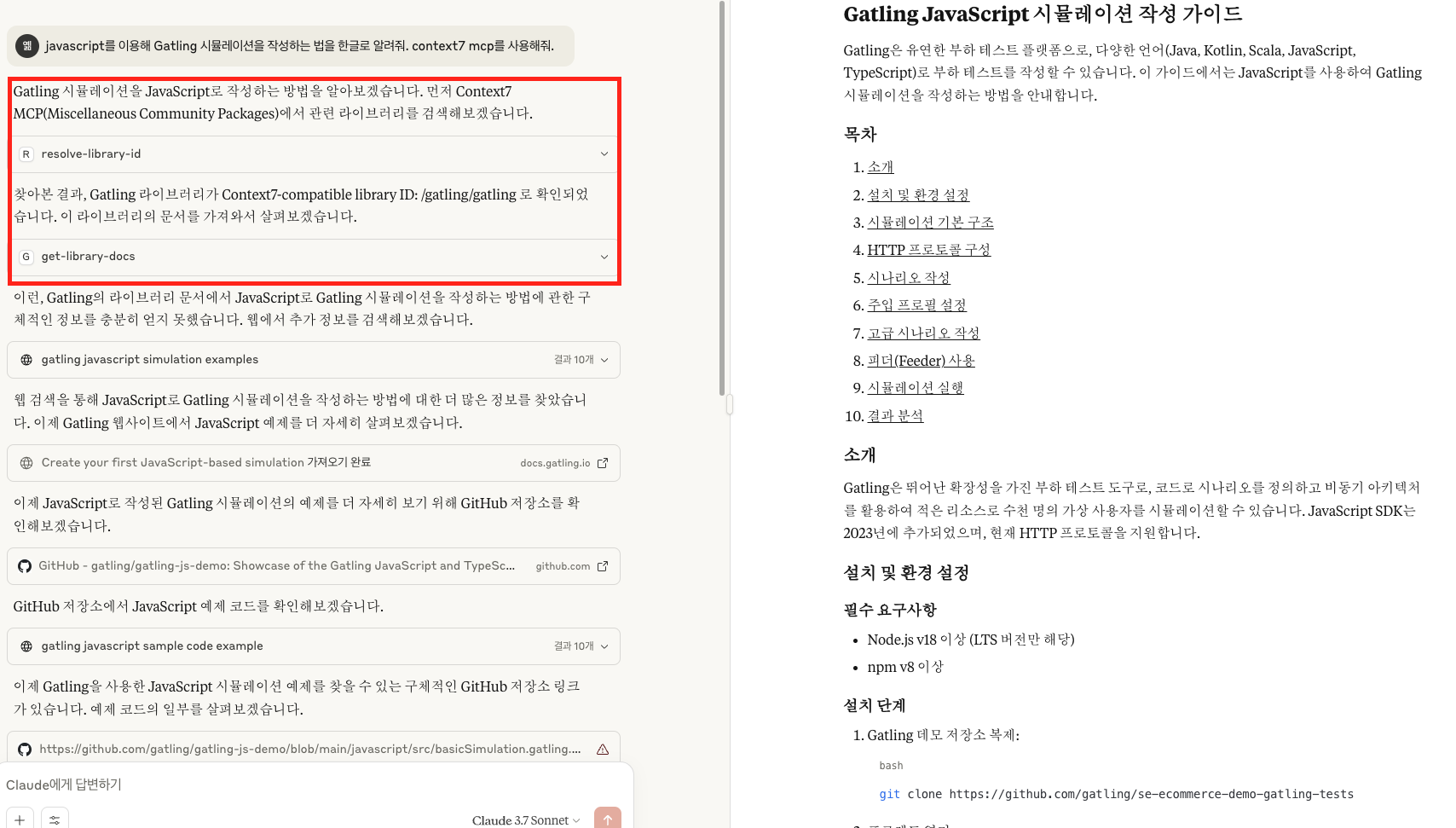Open the 시뮬레이션 실행 link

[916, 388]
